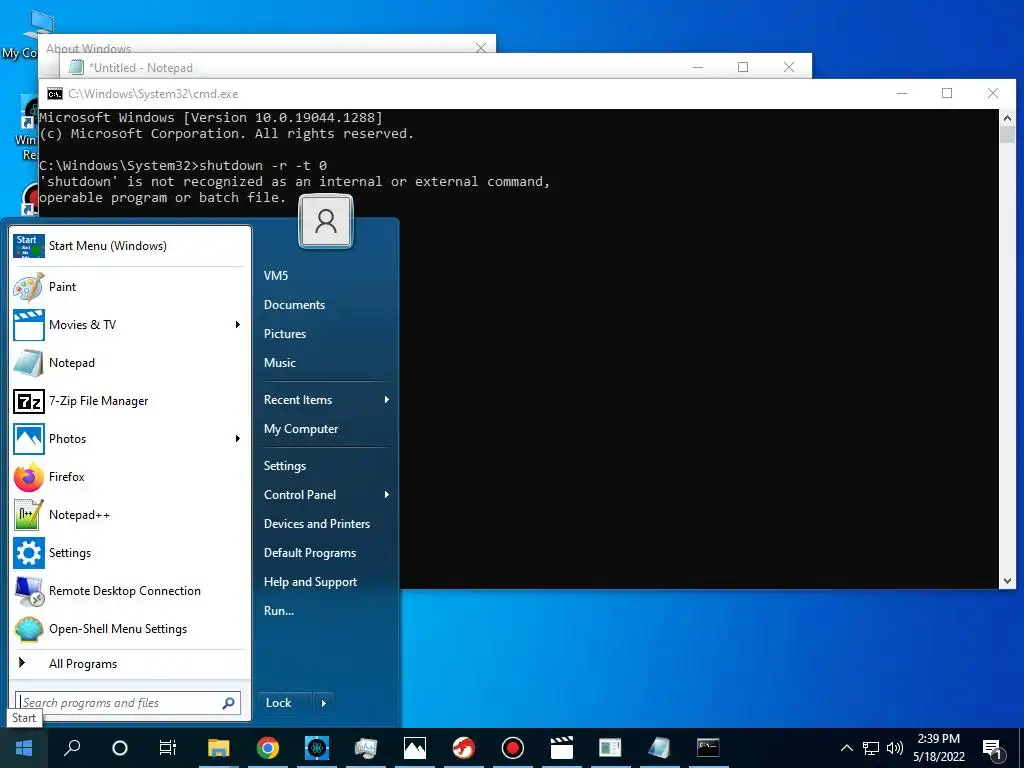Maximize the Untitled - Notepad window
This screenshot has height=768, width=1024.
pyautogui.click(x=743, y=67)
